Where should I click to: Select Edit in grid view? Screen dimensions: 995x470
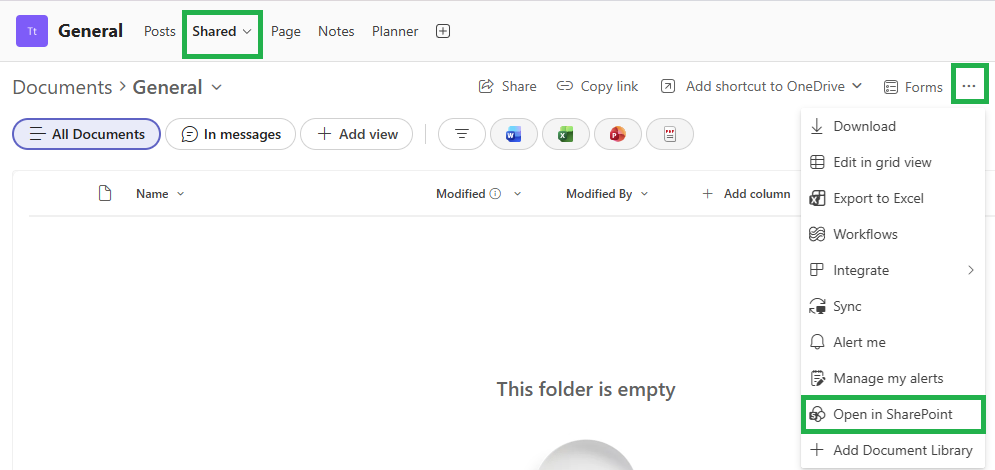[x=893, y=162]
